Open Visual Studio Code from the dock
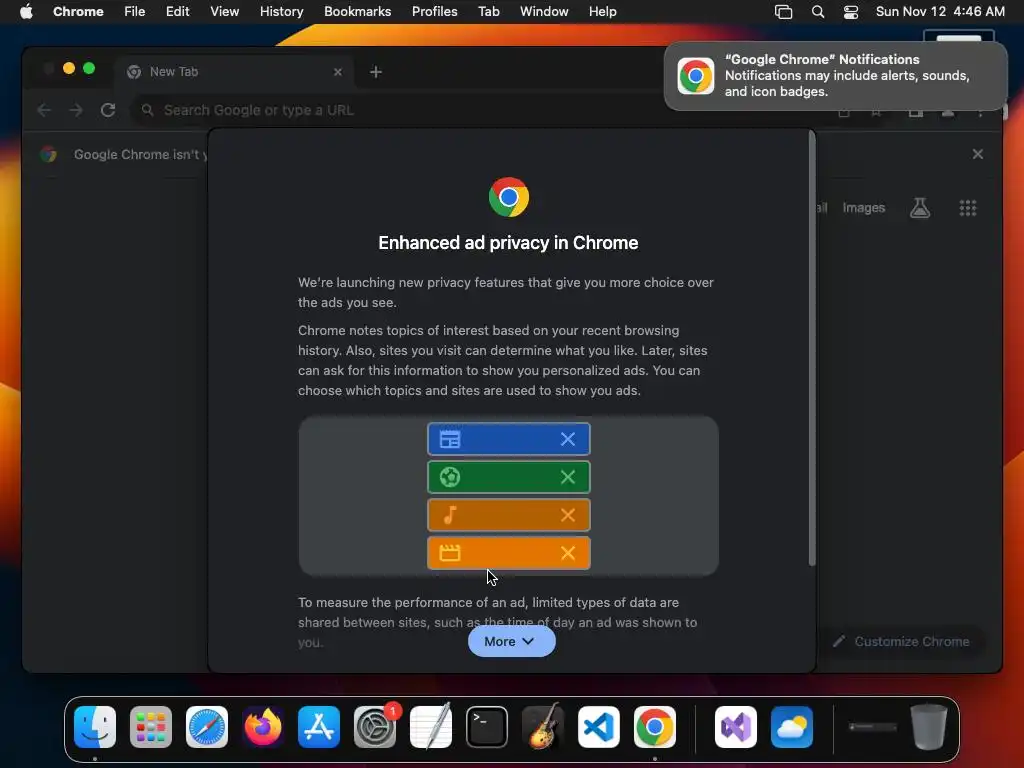Viewport: 1024px width, 768px height. (x=599, y=727)
